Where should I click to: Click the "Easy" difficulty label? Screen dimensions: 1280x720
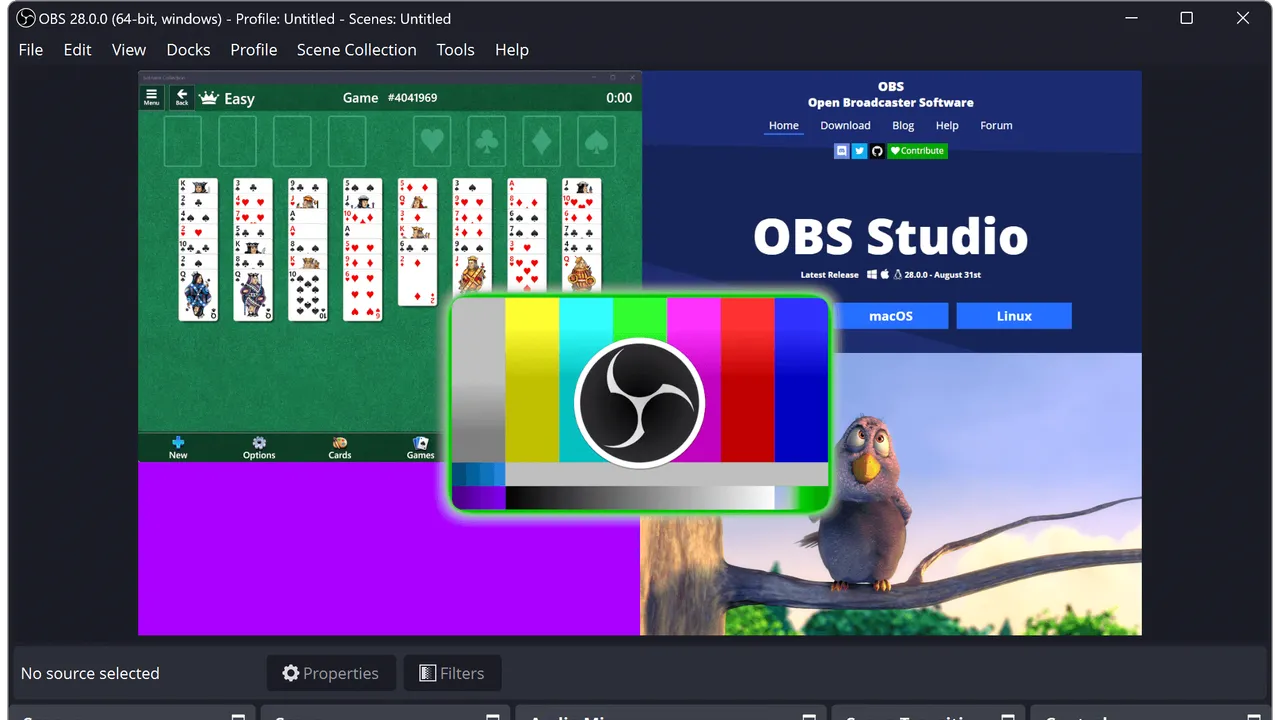click(x=239, y=98)
